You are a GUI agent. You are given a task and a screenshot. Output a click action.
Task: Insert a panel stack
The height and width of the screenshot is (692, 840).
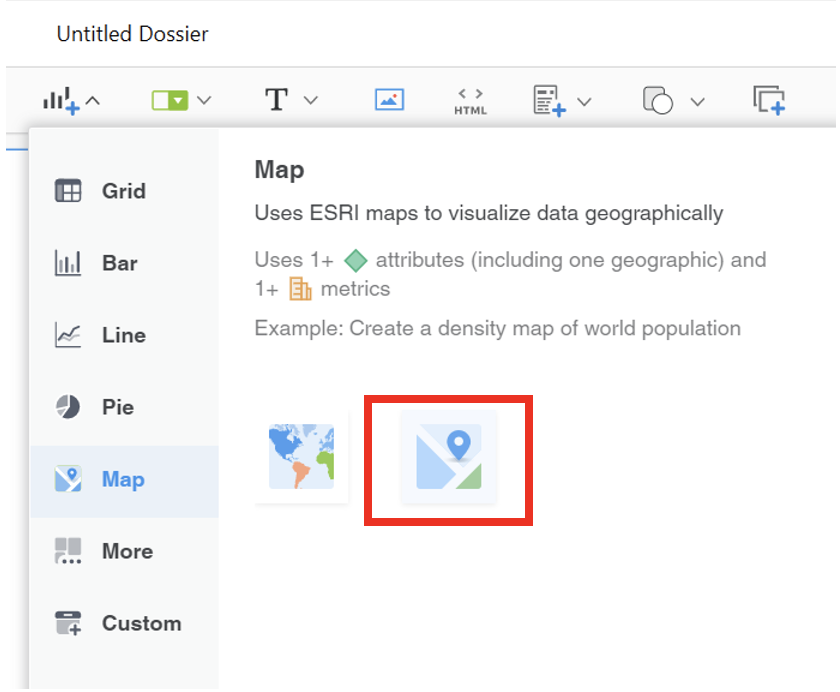[769, 100]
